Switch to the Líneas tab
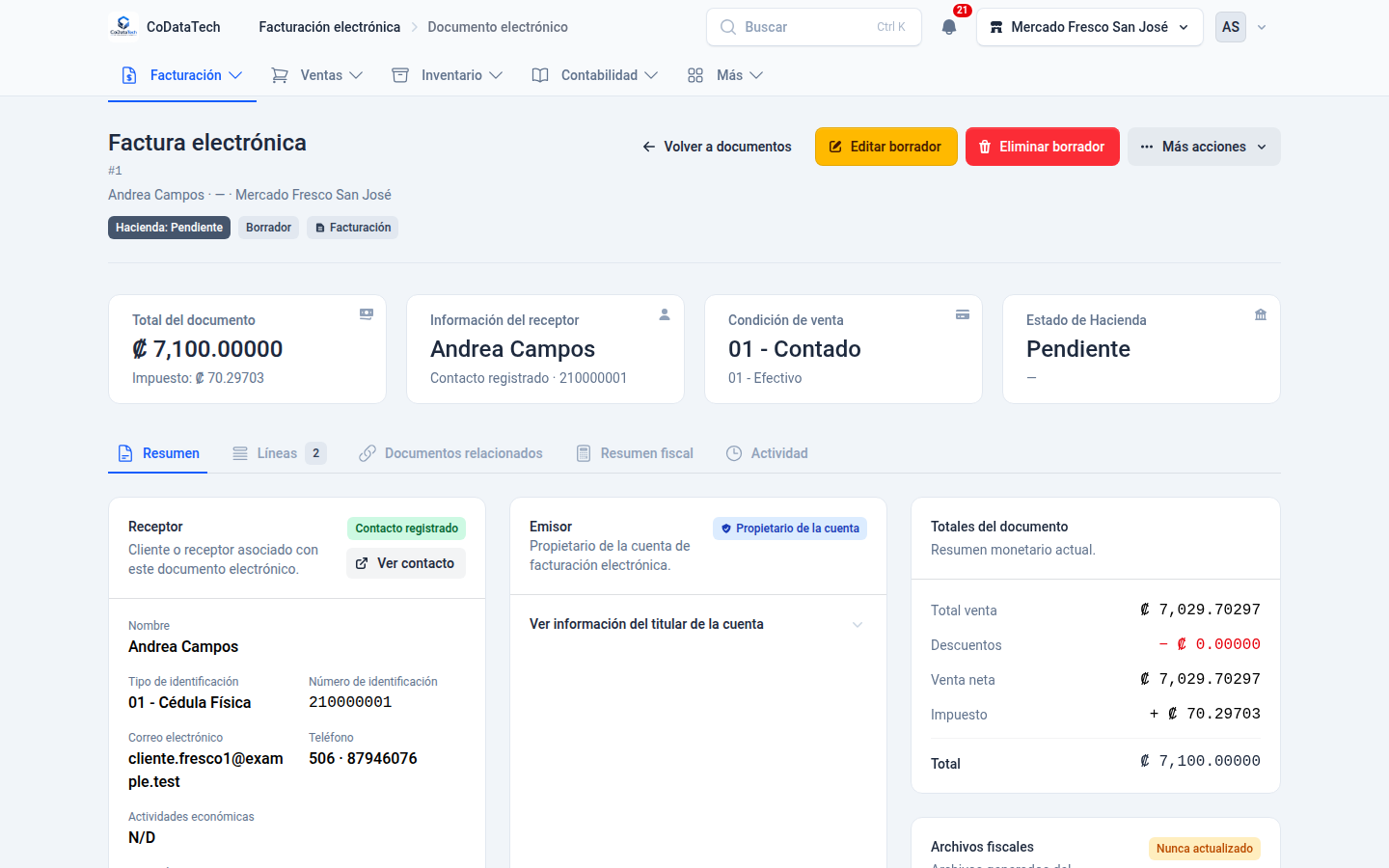 click(279, 453)
